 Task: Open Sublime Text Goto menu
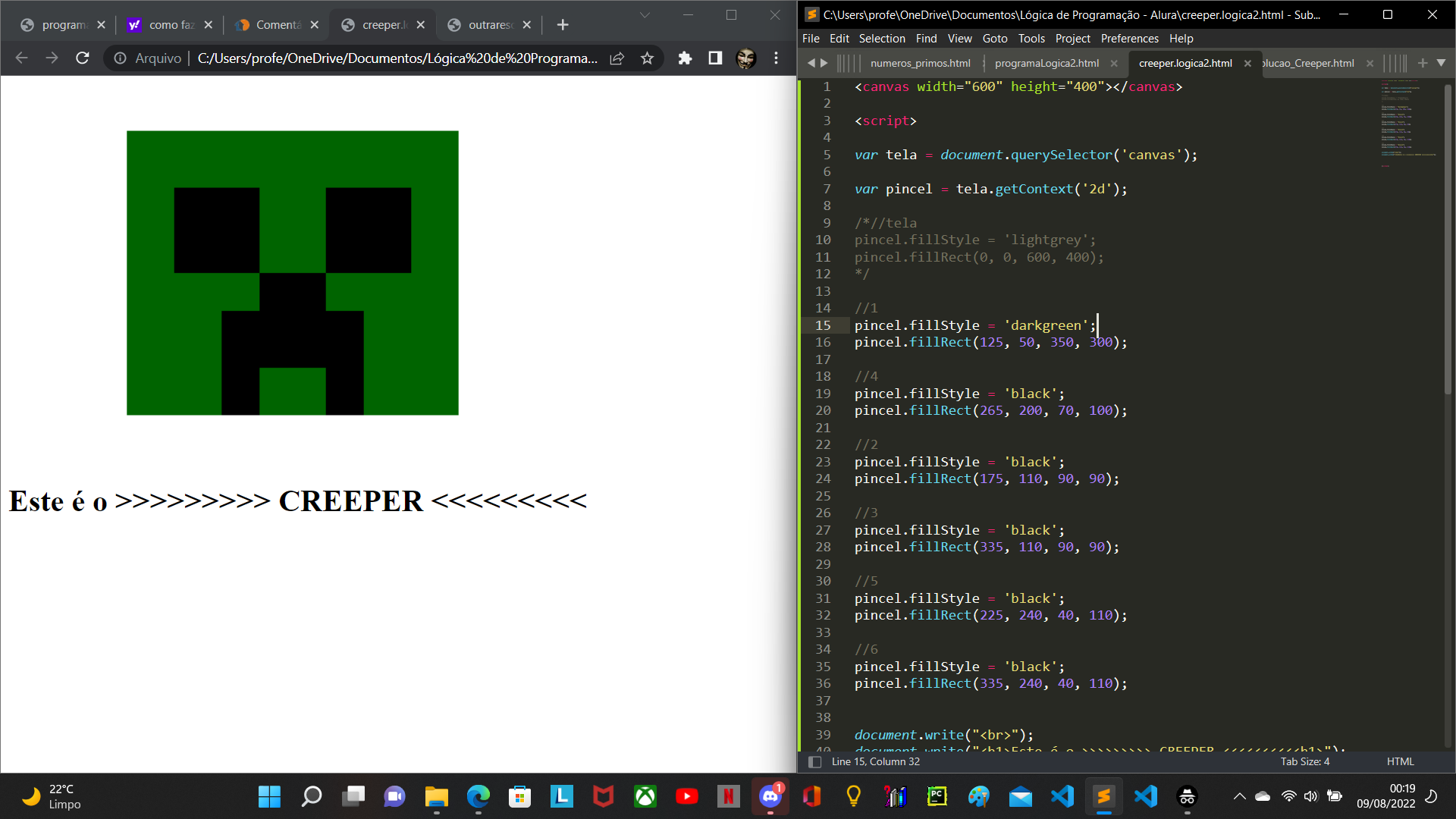click(x=995, y=39)
